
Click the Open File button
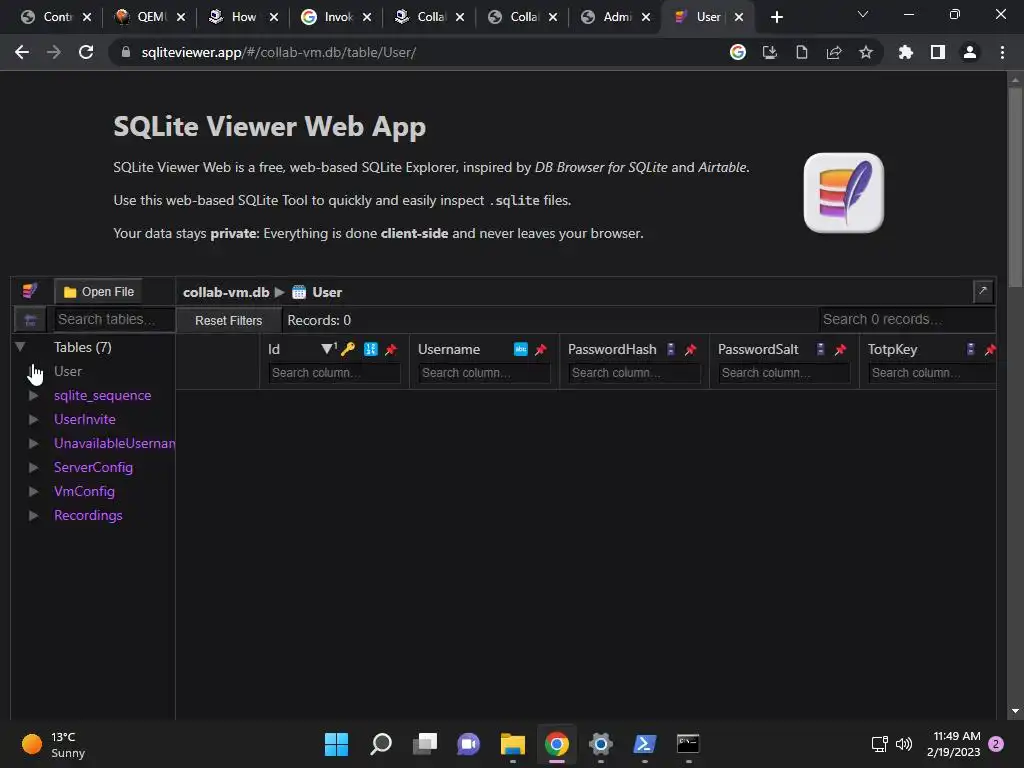click(99, 292)
